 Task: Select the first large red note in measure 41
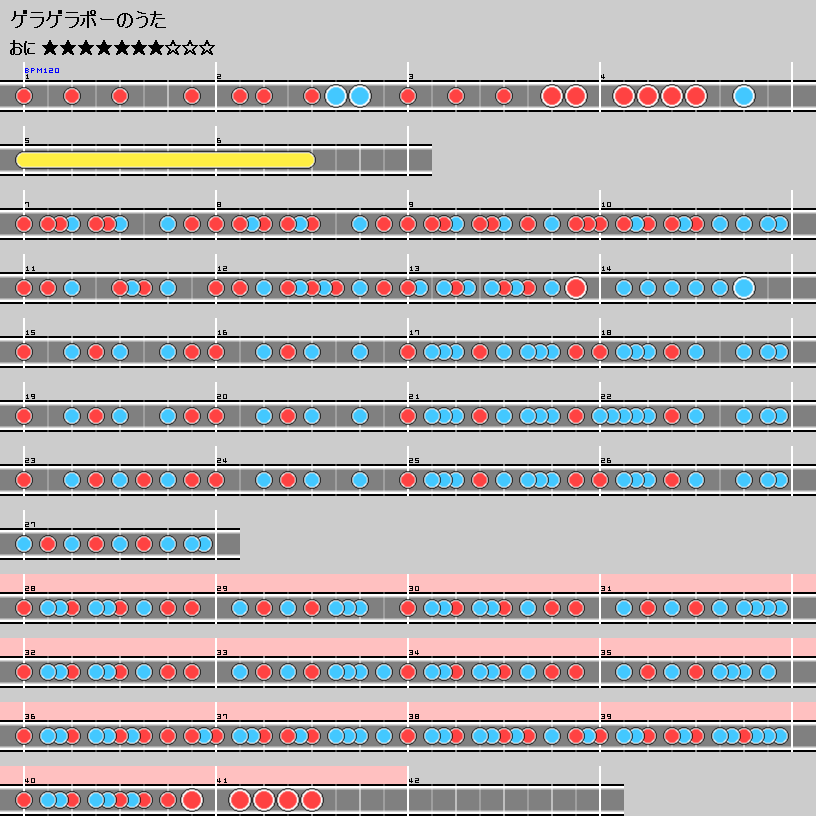point(240,800)
